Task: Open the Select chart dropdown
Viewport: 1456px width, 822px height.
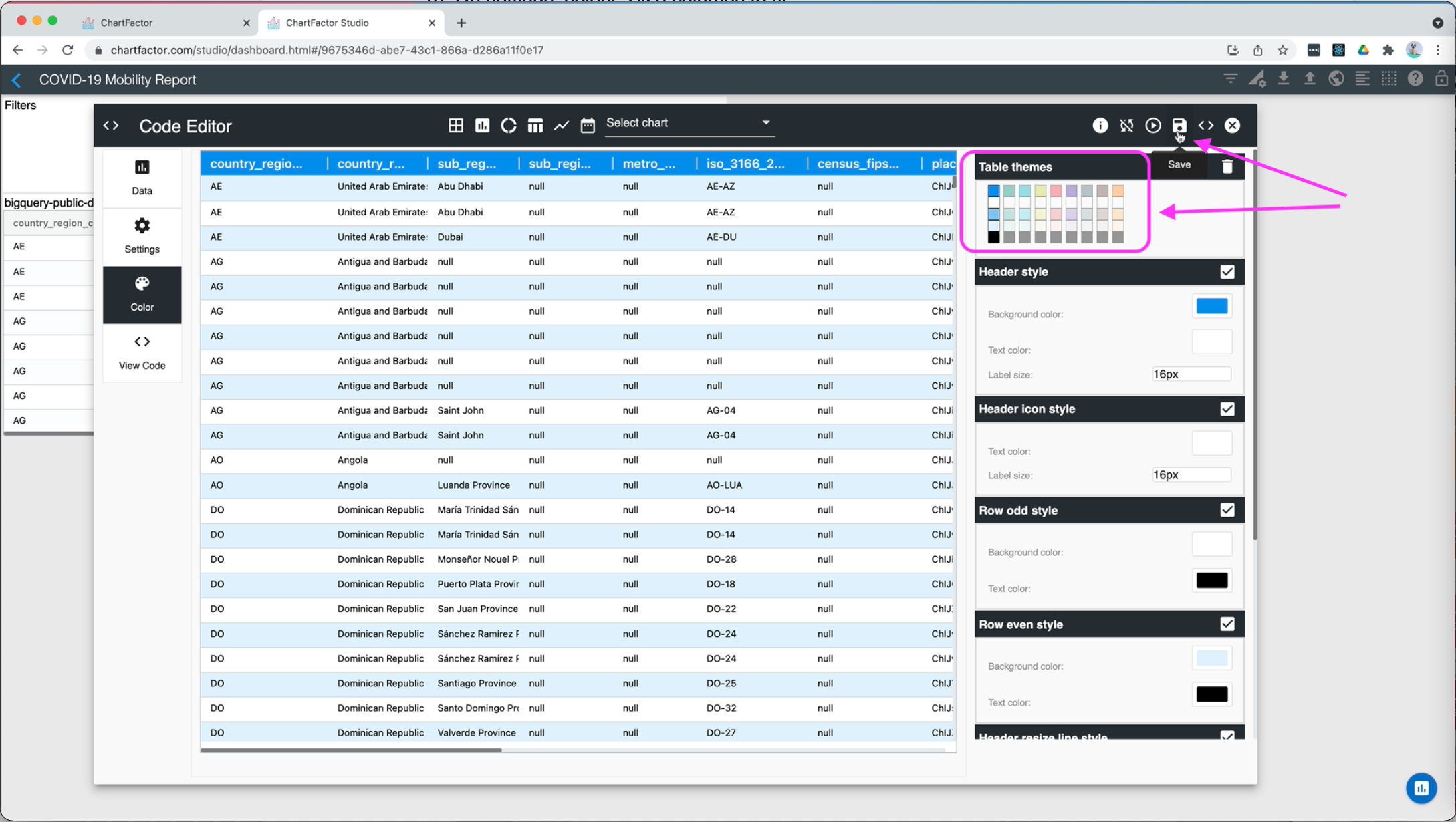Action: tap(689, 123)
